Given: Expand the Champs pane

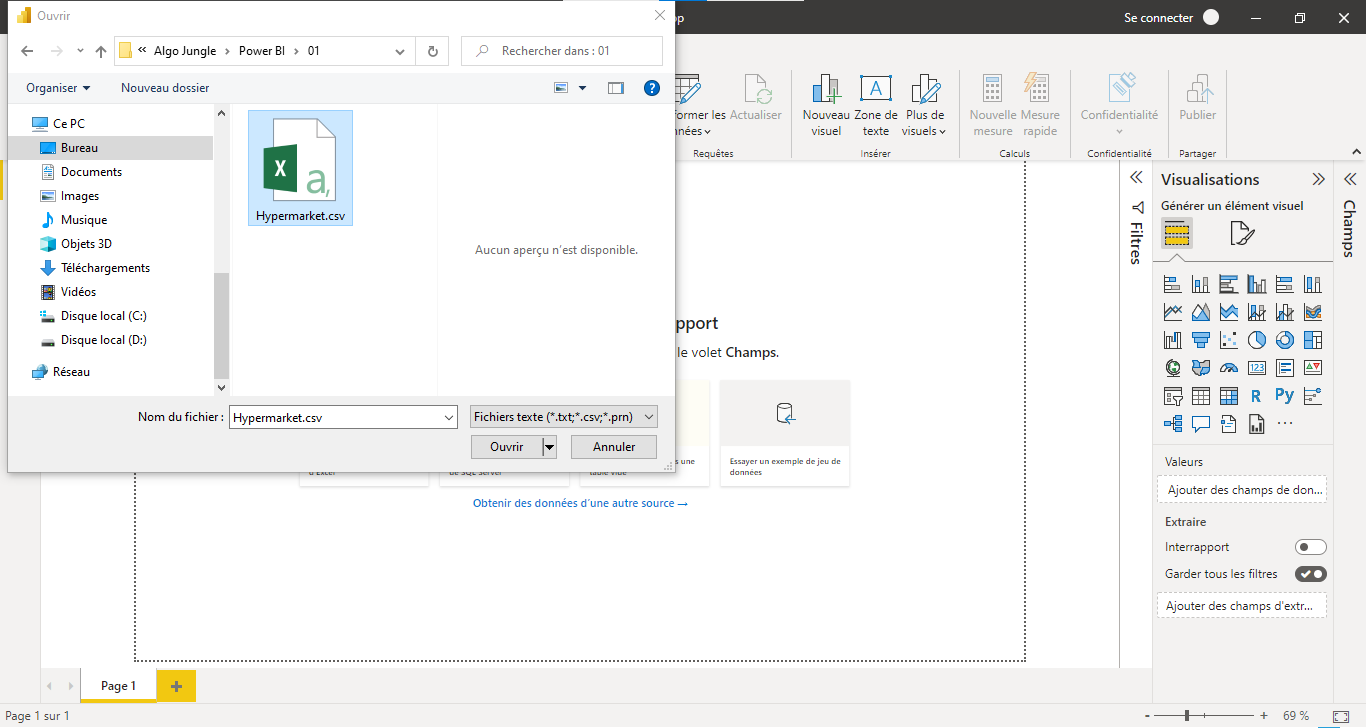Looking at the screenshot, I should (x=1350, y=179).
